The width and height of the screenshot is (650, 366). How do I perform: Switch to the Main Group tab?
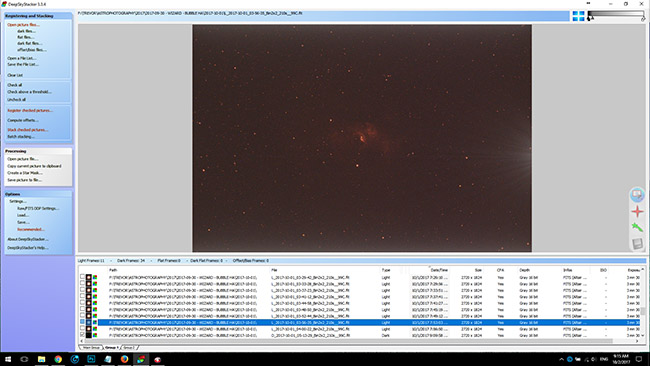click(x=91, y=348)
